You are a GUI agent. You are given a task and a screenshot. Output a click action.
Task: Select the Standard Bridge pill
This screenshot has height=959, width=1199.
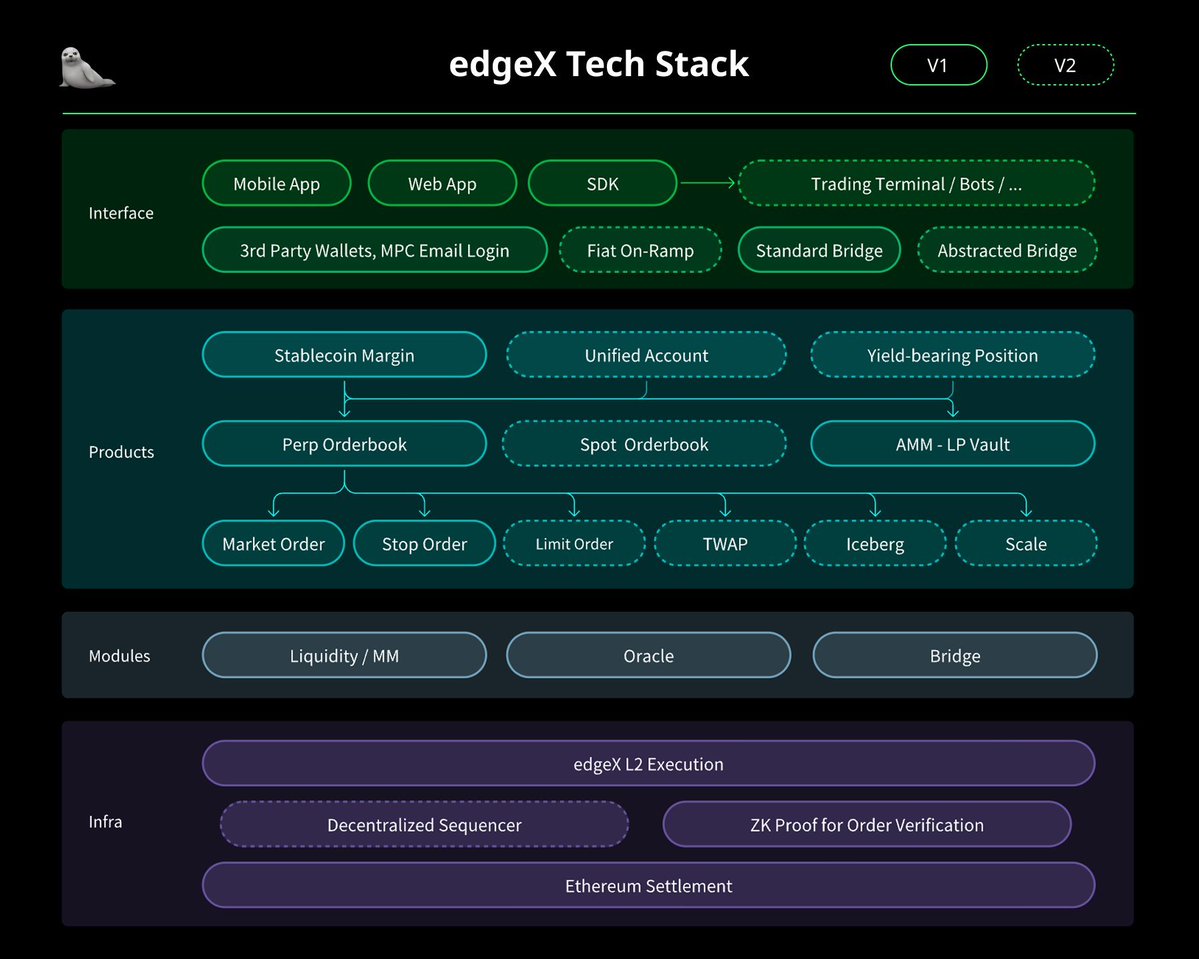pos(819,250)
